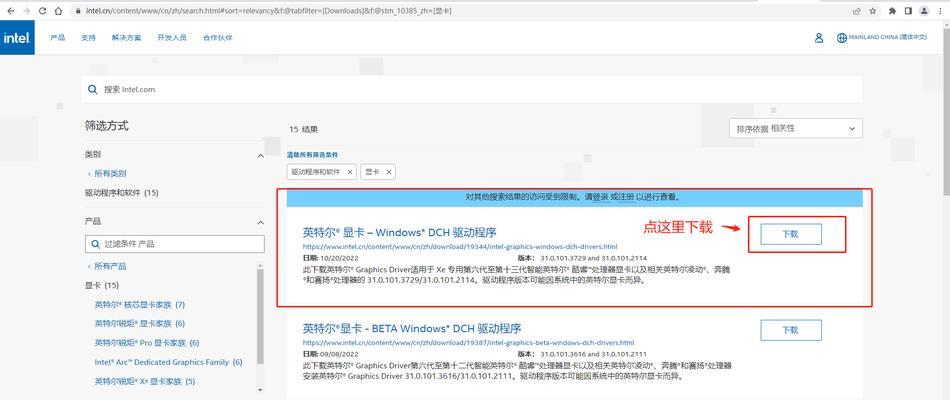Filter by 英特尔锐炬 显卡家族 (6)
The height and width of the screenshot is (400, 950).
coord(139,324)
